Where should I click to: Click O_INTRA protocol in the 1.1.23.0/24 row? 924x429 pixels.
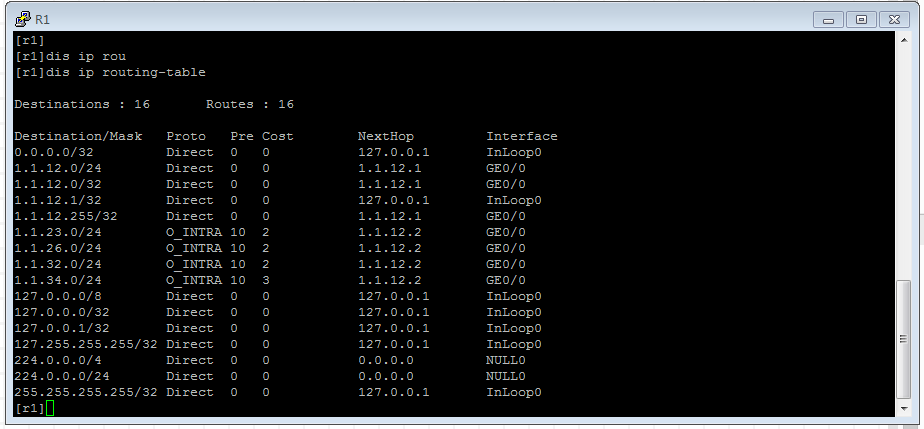pos(194,232)
